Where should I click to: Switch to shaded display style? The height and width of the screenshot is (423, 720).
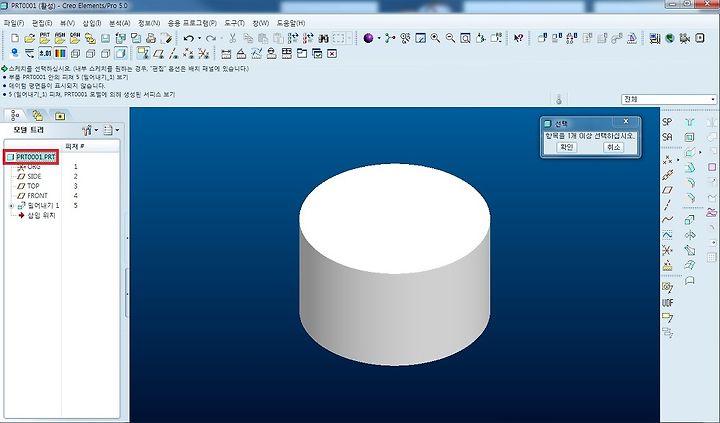tap(120, 53)
